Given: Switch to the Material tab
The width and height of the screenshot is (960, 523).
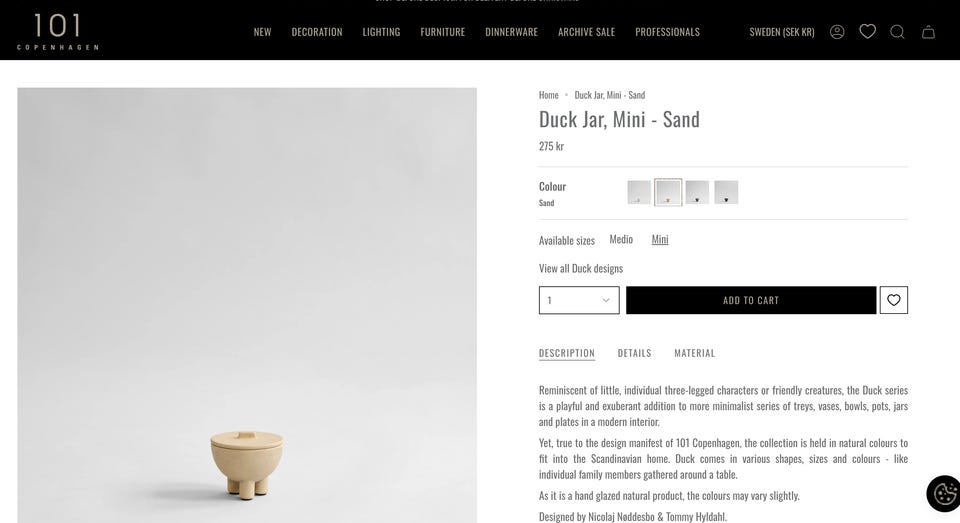Looking at the screenshot, I should pos(694,353).
